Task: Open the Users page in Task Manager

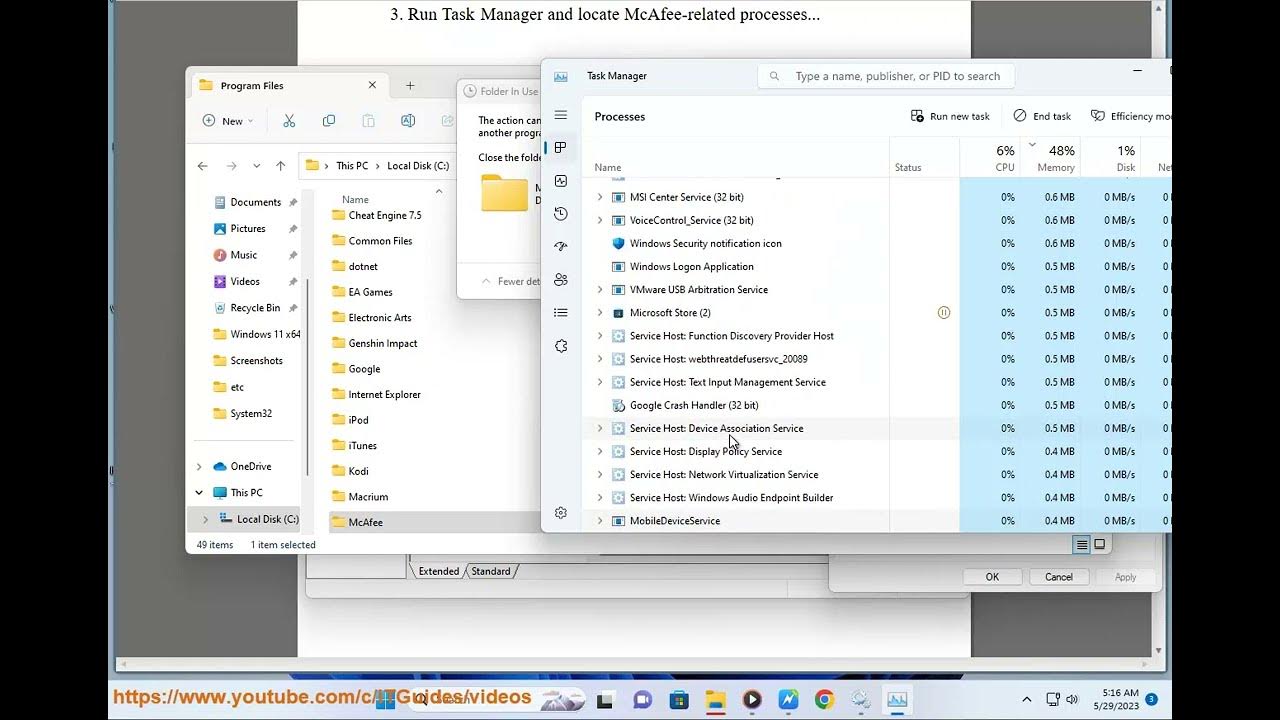Action: pos(560,280)
